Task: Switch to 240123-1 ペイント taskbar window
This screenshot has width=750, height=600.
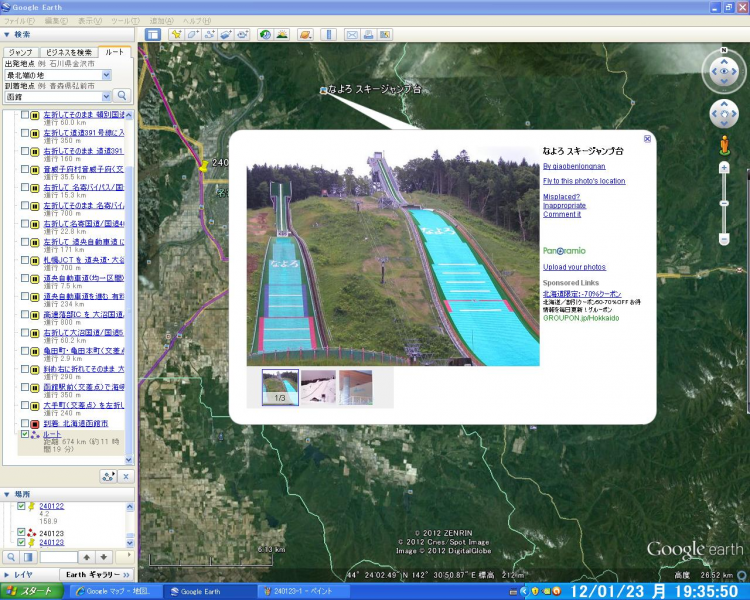Action: (303, 591)
